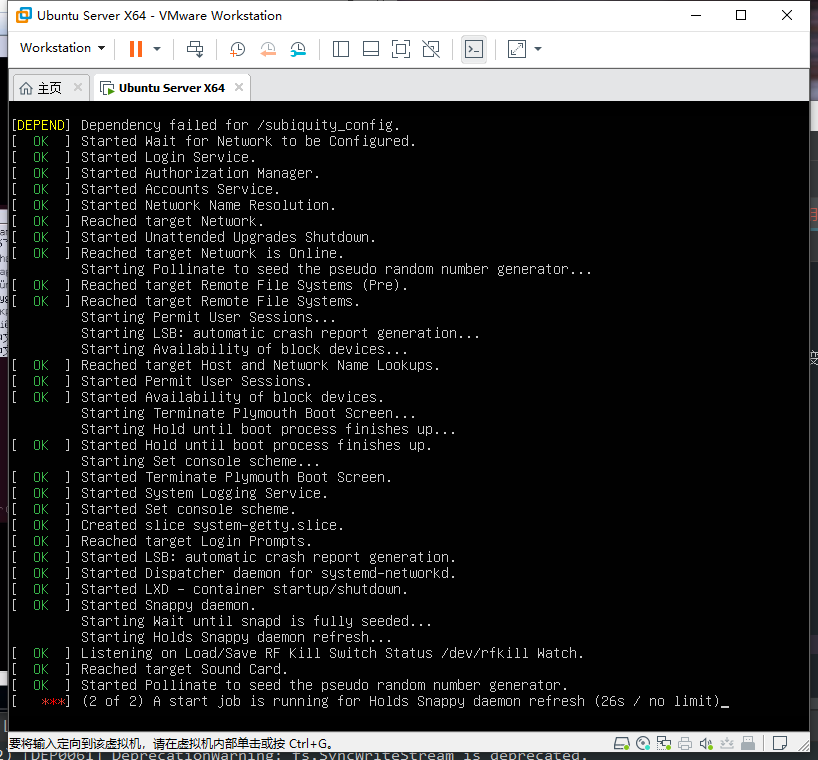Expand the stretch display dropdown arrow
The width and height of the screenshot is (818, 760).
pos(538,49)
